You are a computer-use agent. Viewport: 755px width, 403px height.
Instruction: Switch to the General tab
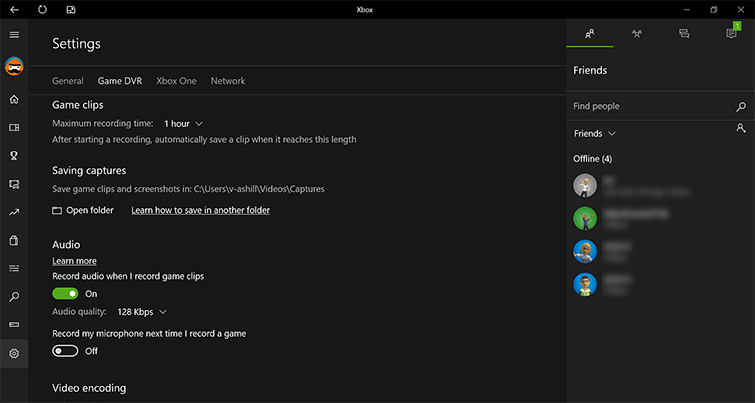tap(68, 81)
